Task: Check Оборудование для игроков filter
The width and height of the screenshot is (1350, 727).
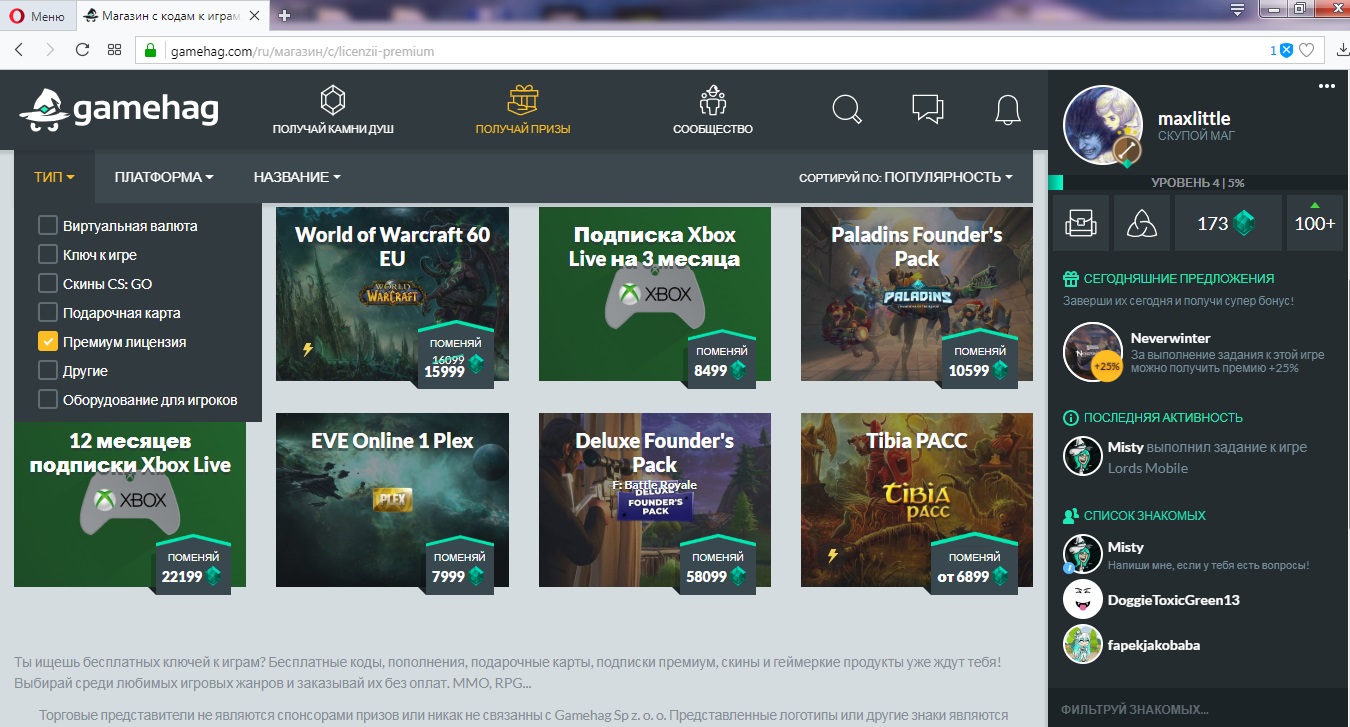Action: click(x=47, y=399)
